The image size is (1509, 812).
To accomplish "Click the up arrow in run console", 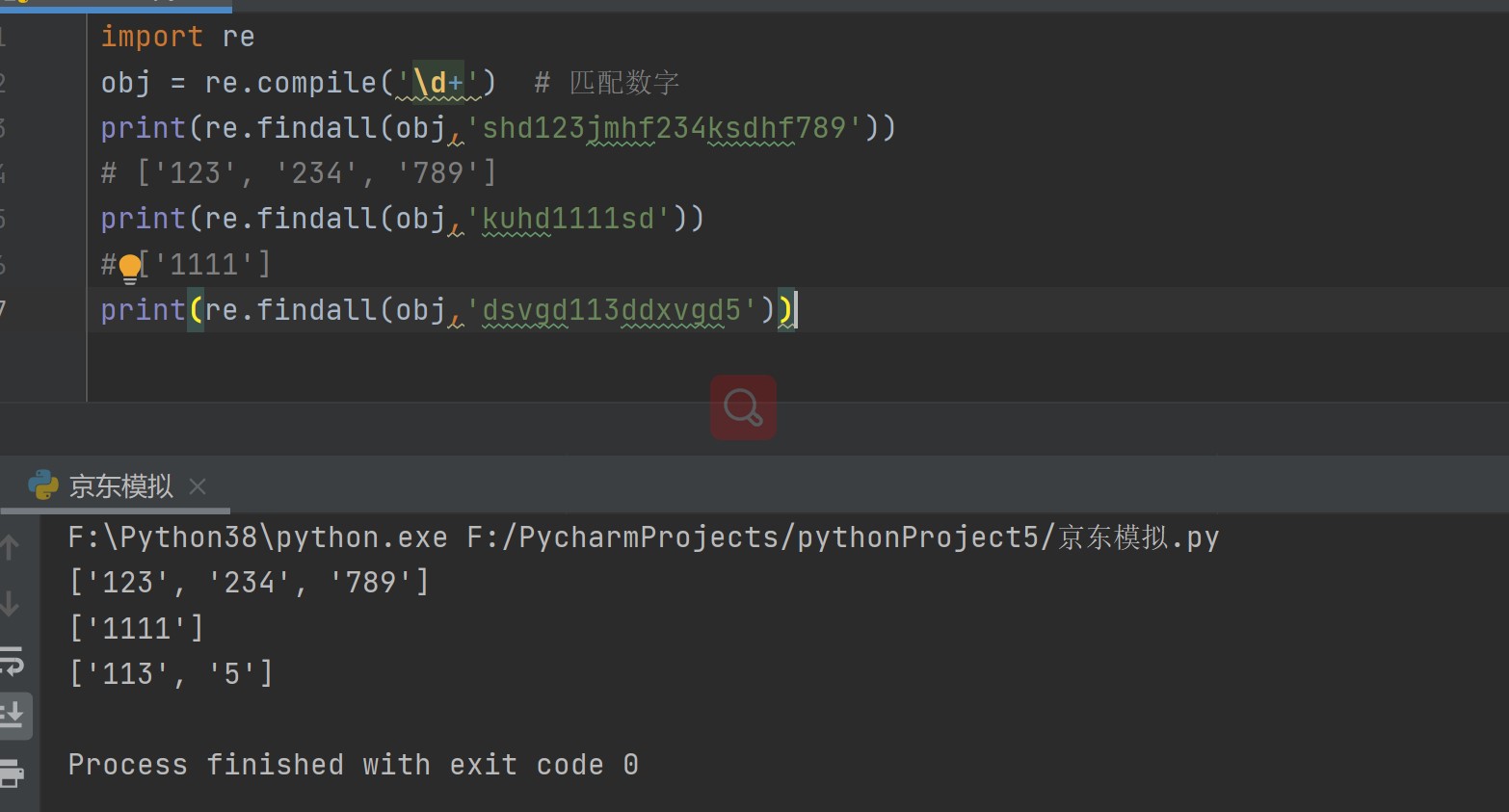I will click(11, 548).
